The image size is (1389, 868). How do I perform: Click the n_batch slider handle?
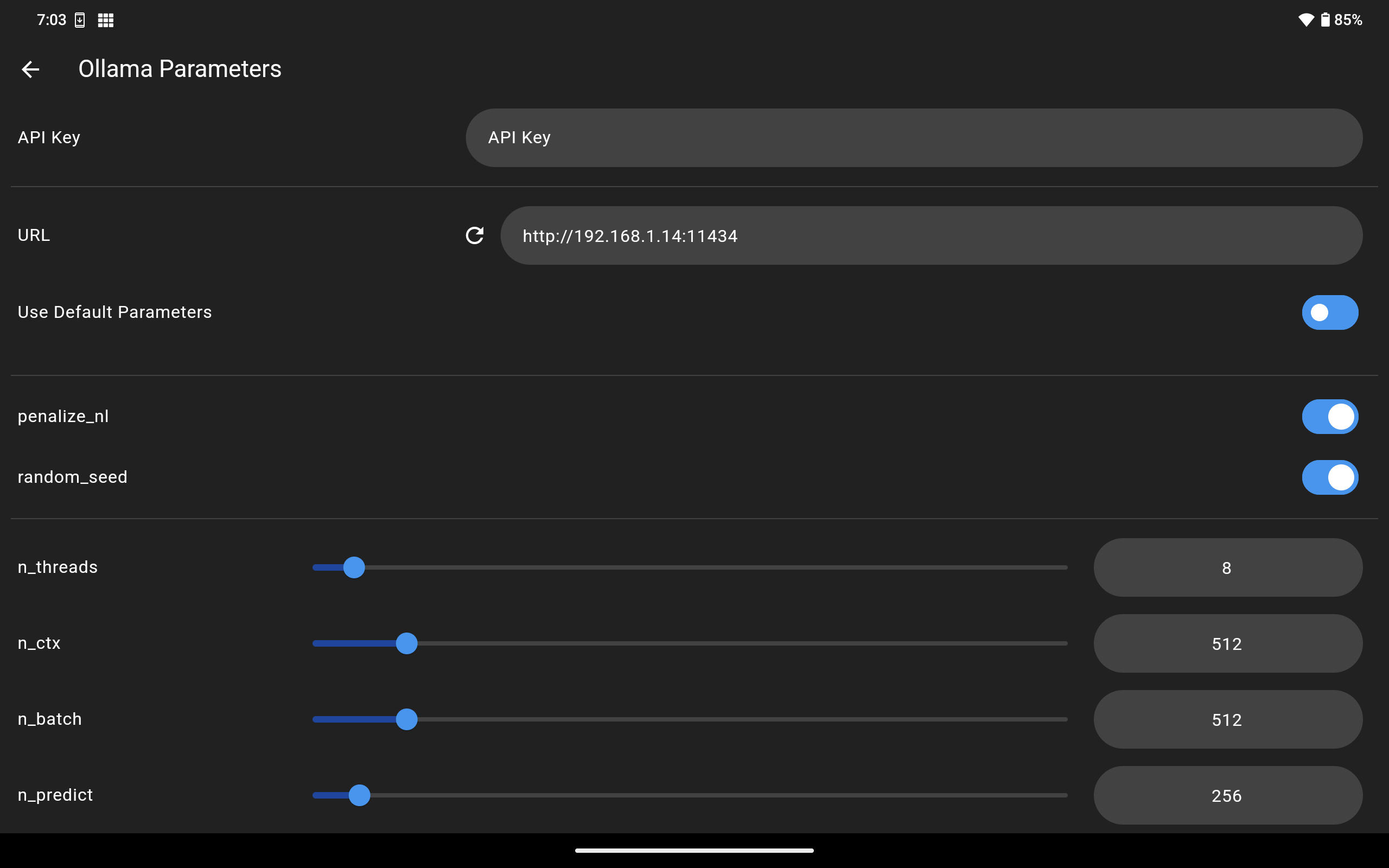406,719
